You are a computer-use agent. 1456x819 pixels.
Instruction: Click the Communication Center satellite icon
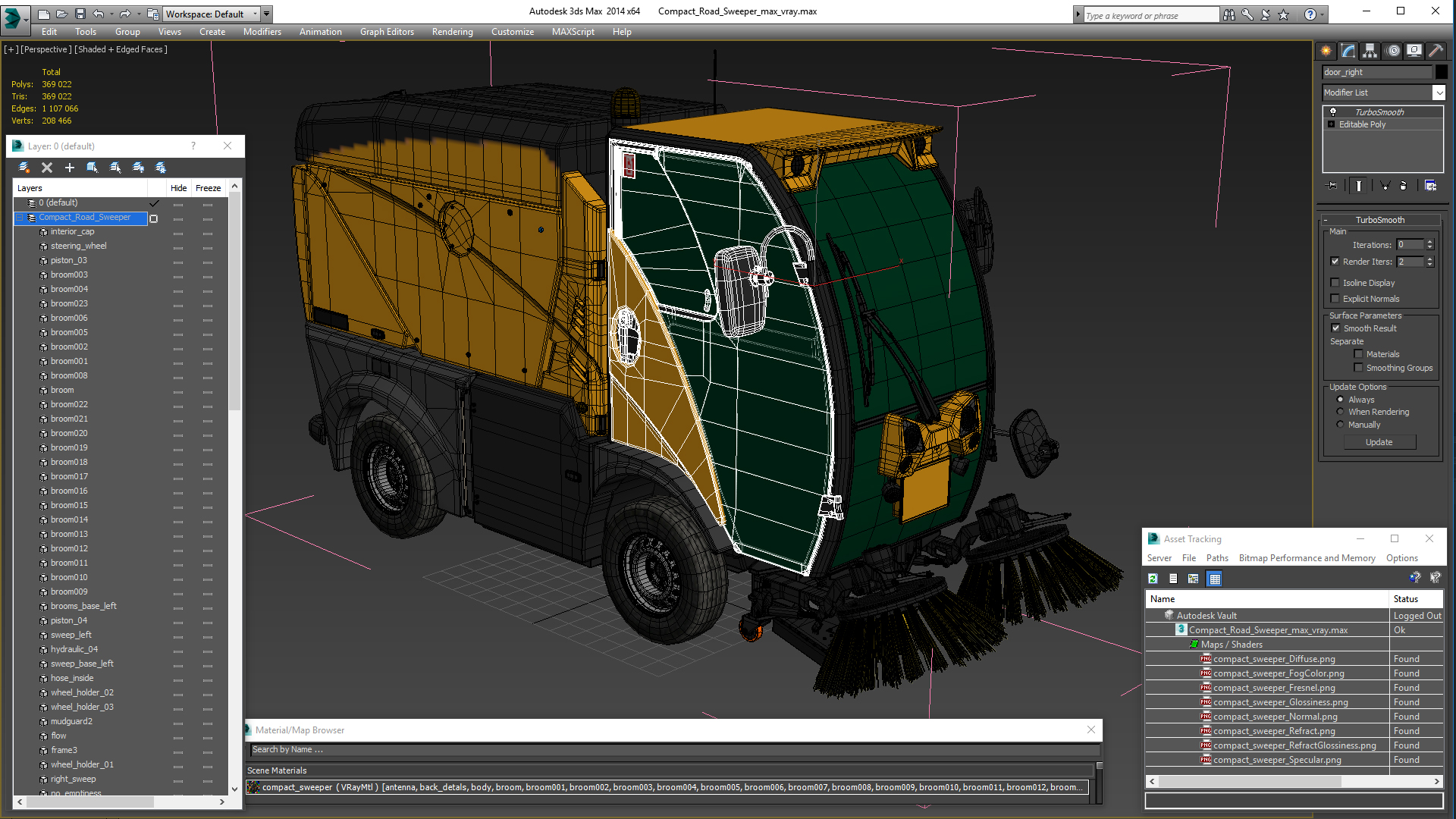coord(1266,14)
